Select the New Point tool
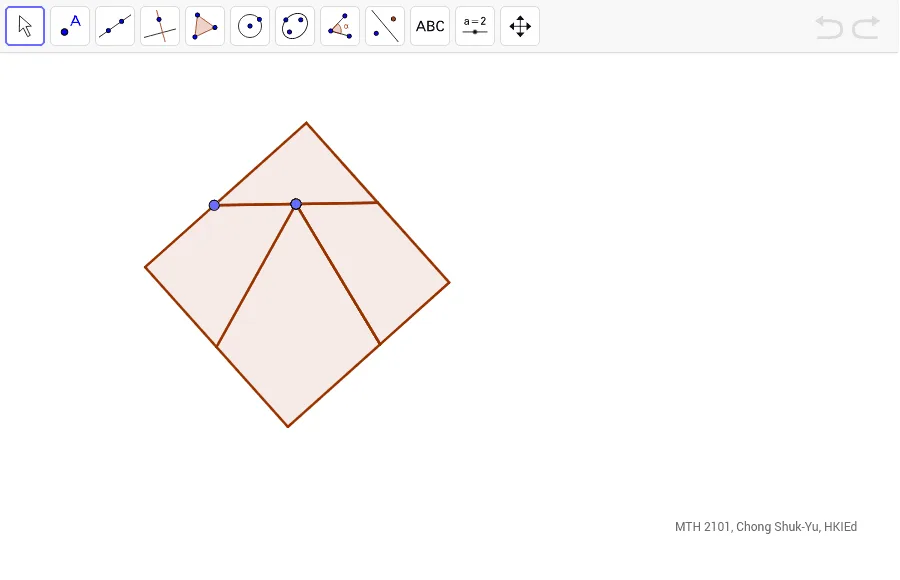 pos(70,26)
